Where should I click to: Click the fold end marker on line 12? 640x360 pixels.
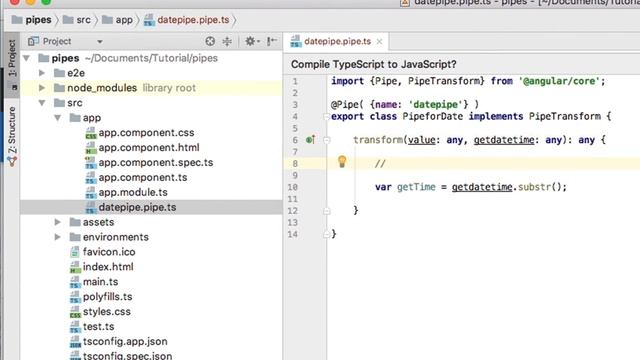coord(327,211)
